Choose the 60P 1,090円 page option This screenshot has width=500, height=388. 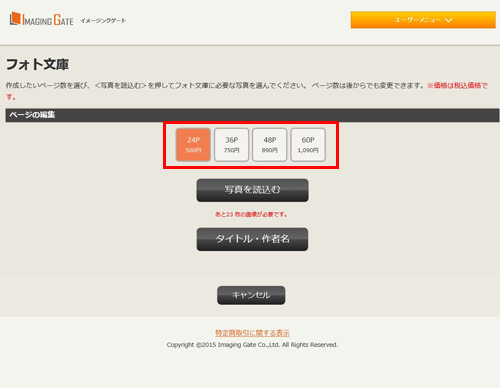coord(308,145)
